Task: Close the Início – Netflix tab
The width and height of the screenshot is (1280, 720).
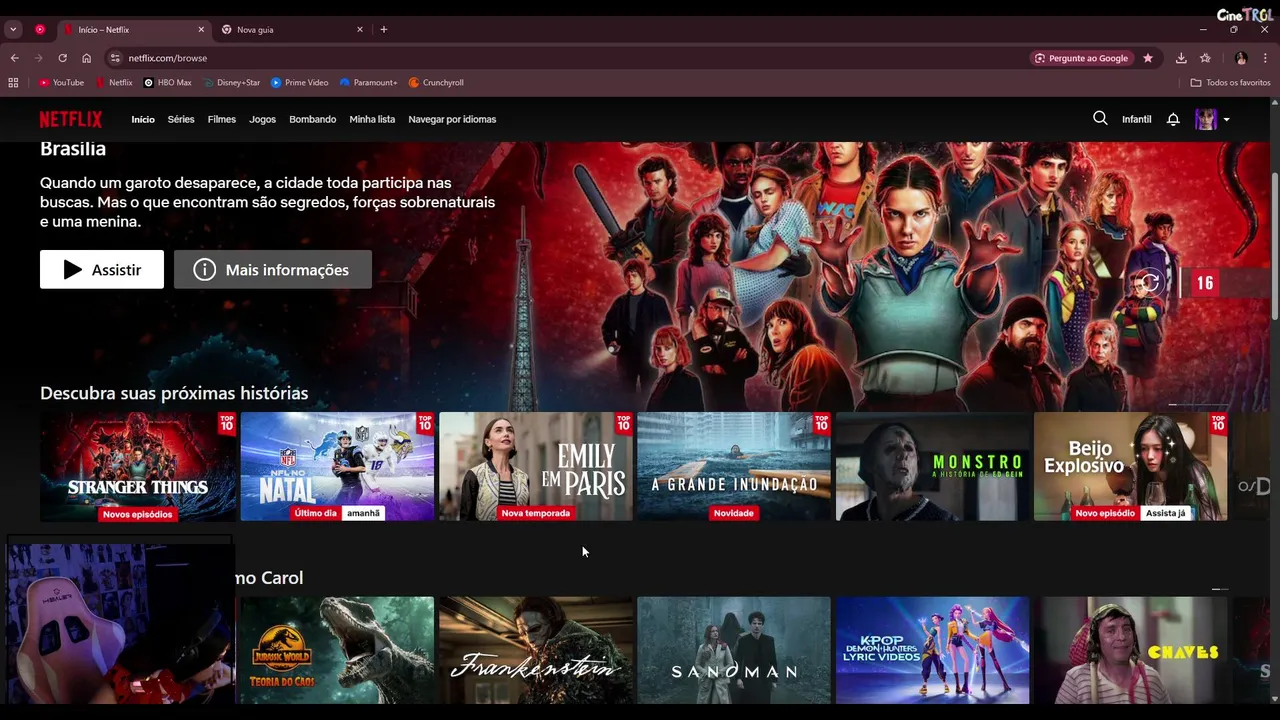Action: pos(200,29)
